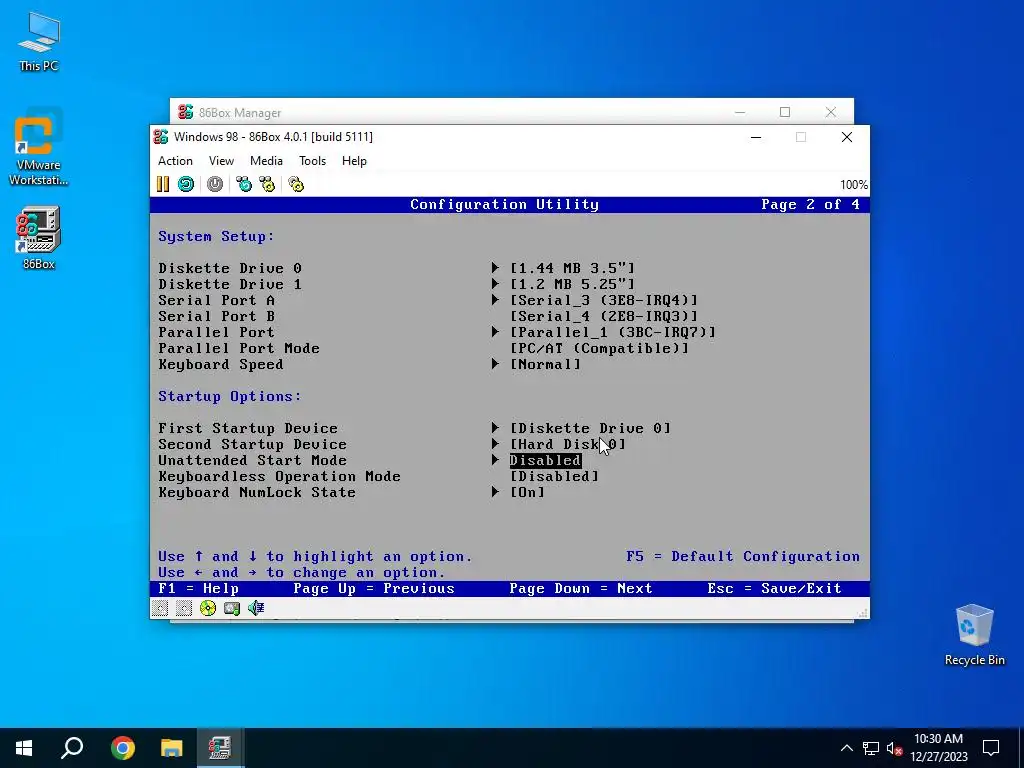
Task: Click the arrow beside Diskette Drive 1
Action: pos(495,284)
